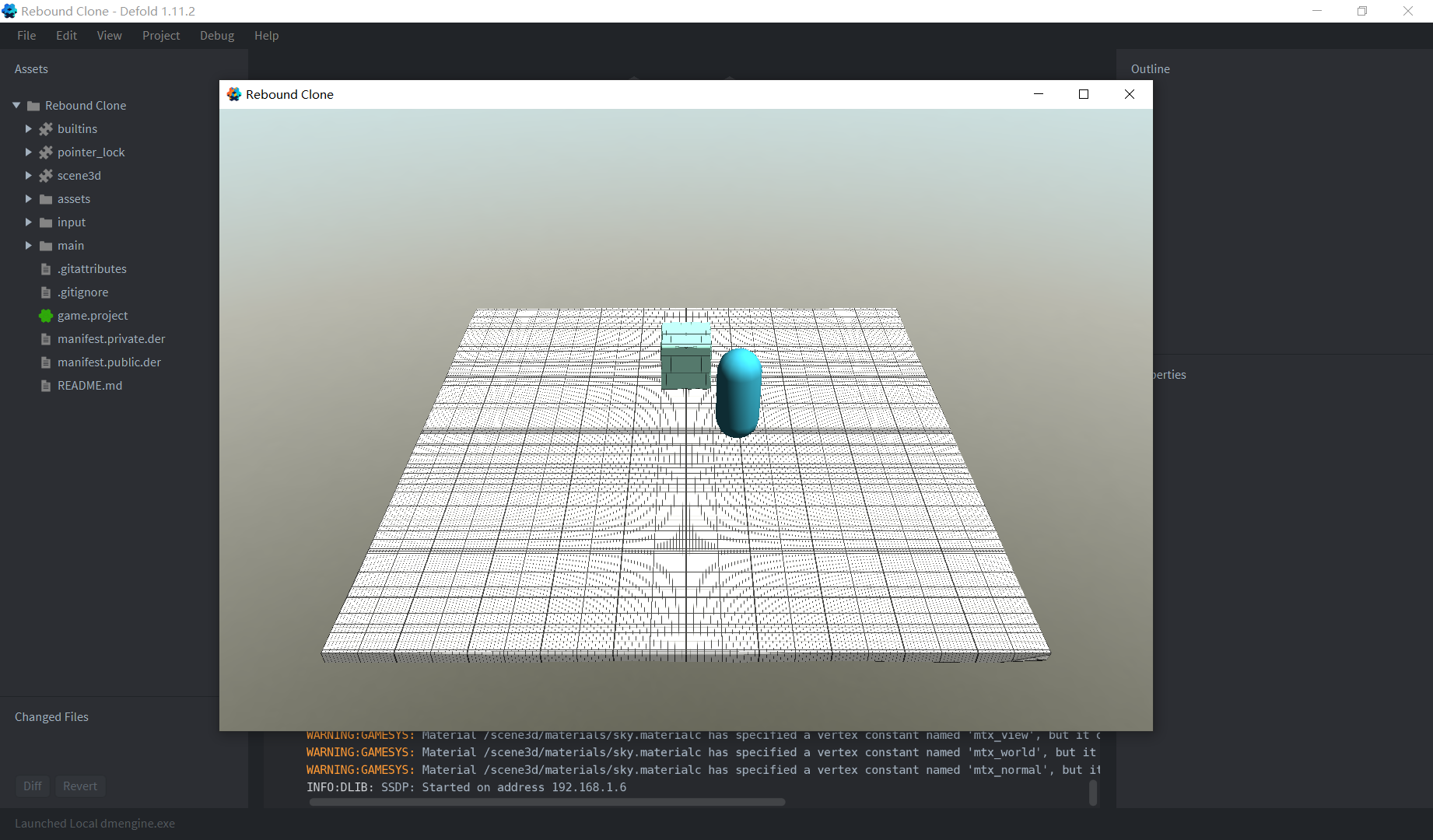Expand the input folder arrow
Screen dimensions: 1433x840
(29, 222)
